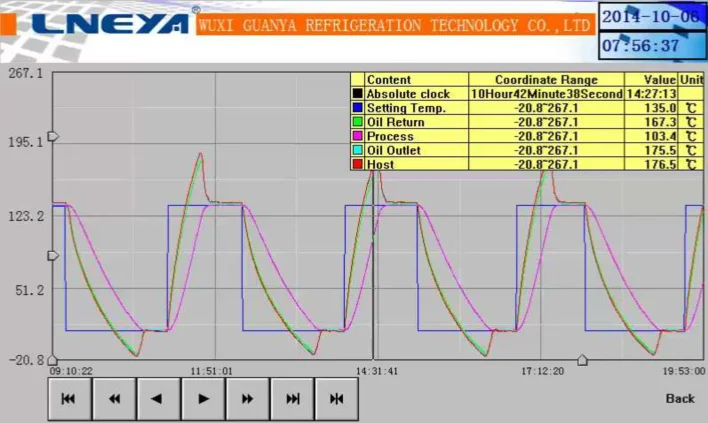Viewport: 708px width, 423px height.
Task: Click the date display 2014-10-06
Action: [x=652, y=16]
